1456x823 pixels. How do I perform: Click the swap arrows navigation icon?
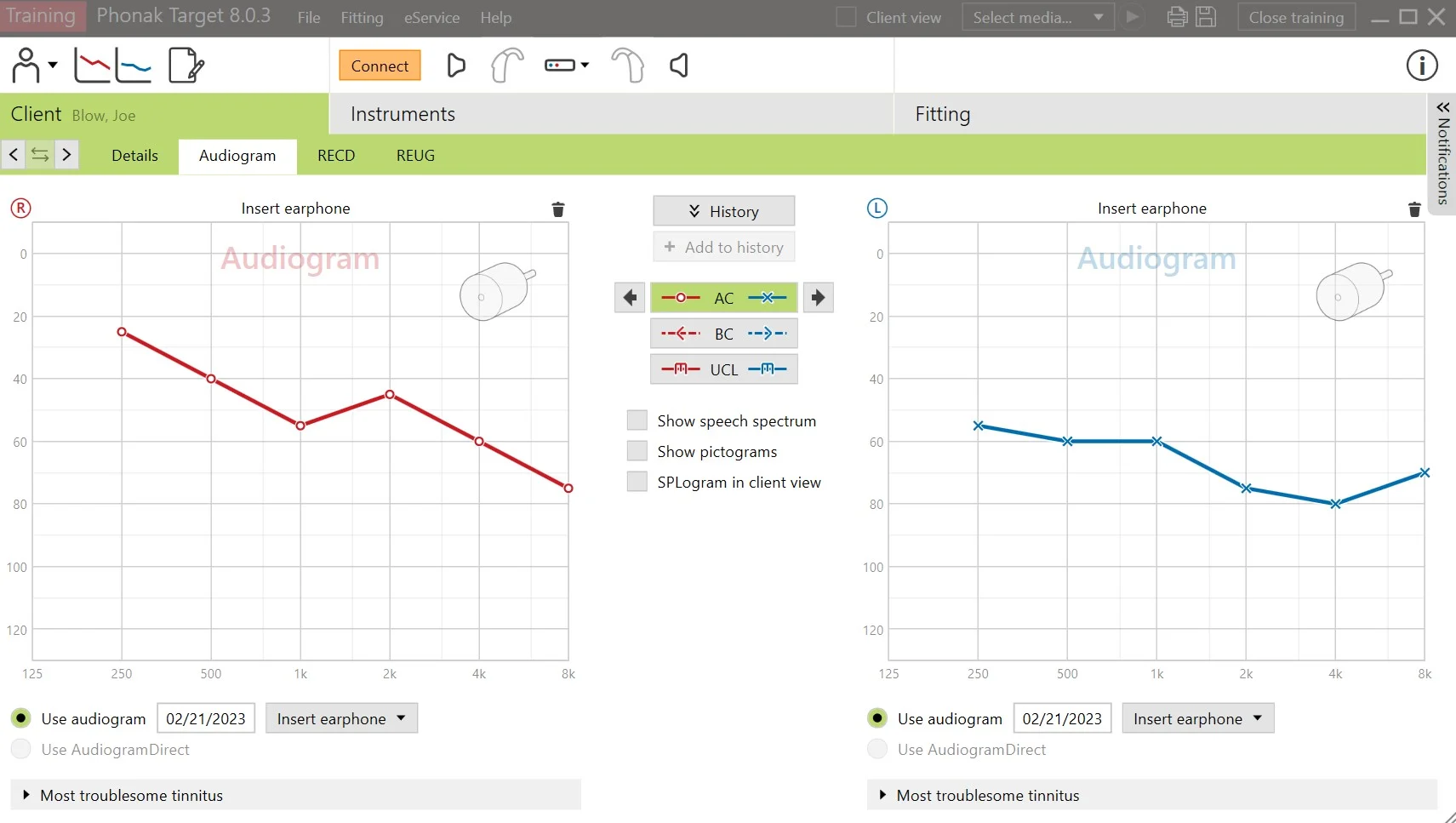(40, 155)
